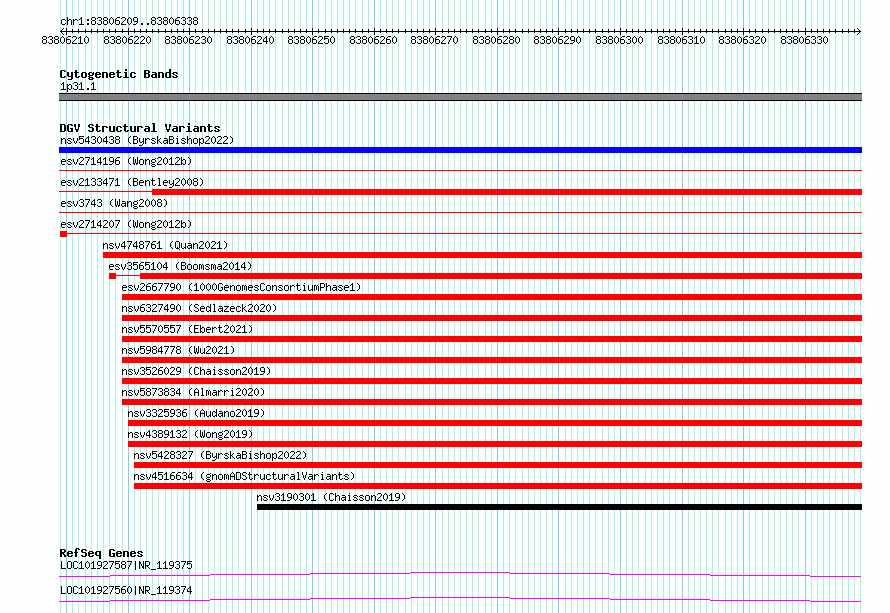Open variant nsv5430438 (ByrskaBishop2022) label
The image size is (890, 613).
pos(147,140)
